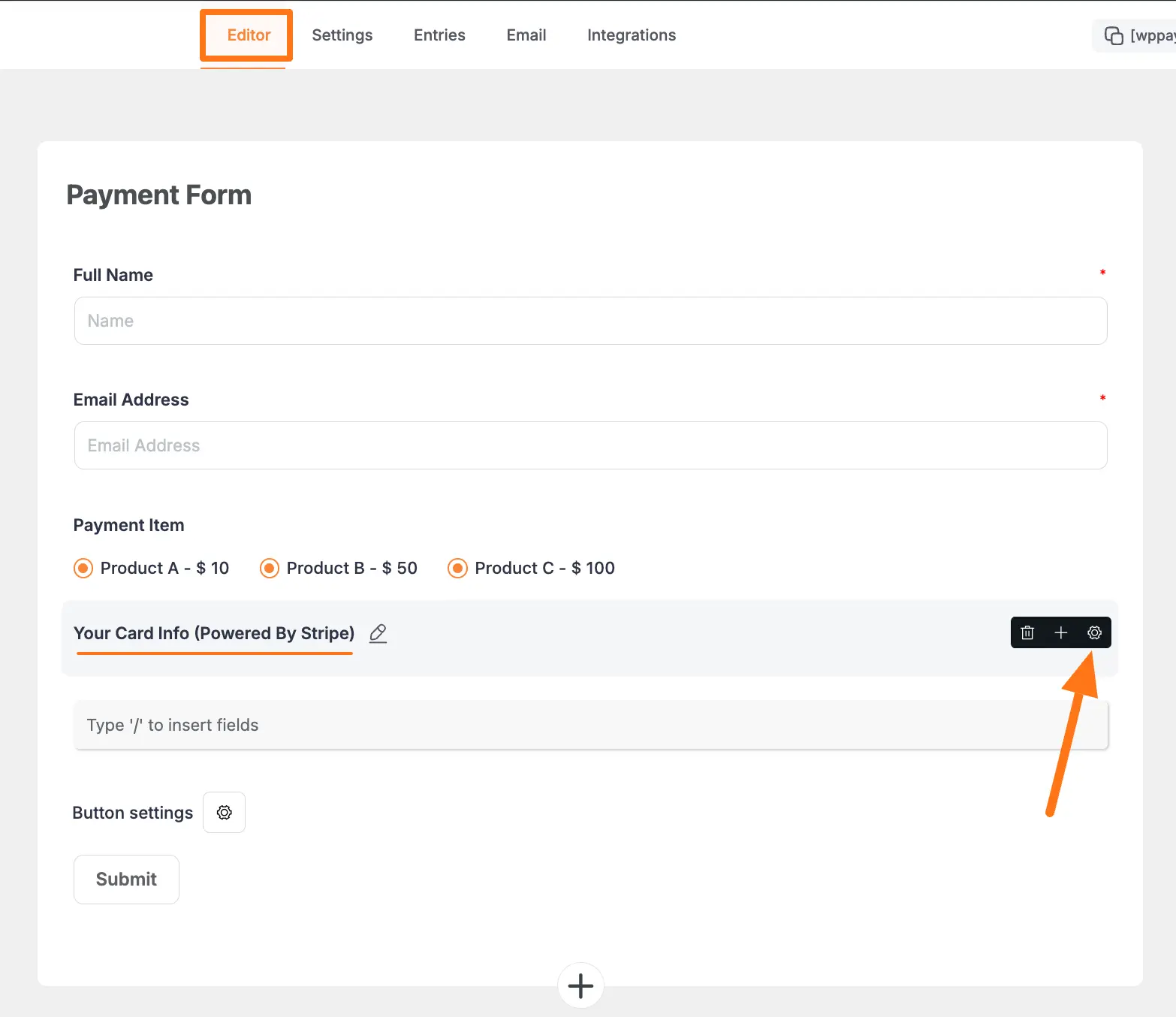Screen dimensions: 1176x1017
Task: Click the round add-field plus button at bottom
Action: 580,985
